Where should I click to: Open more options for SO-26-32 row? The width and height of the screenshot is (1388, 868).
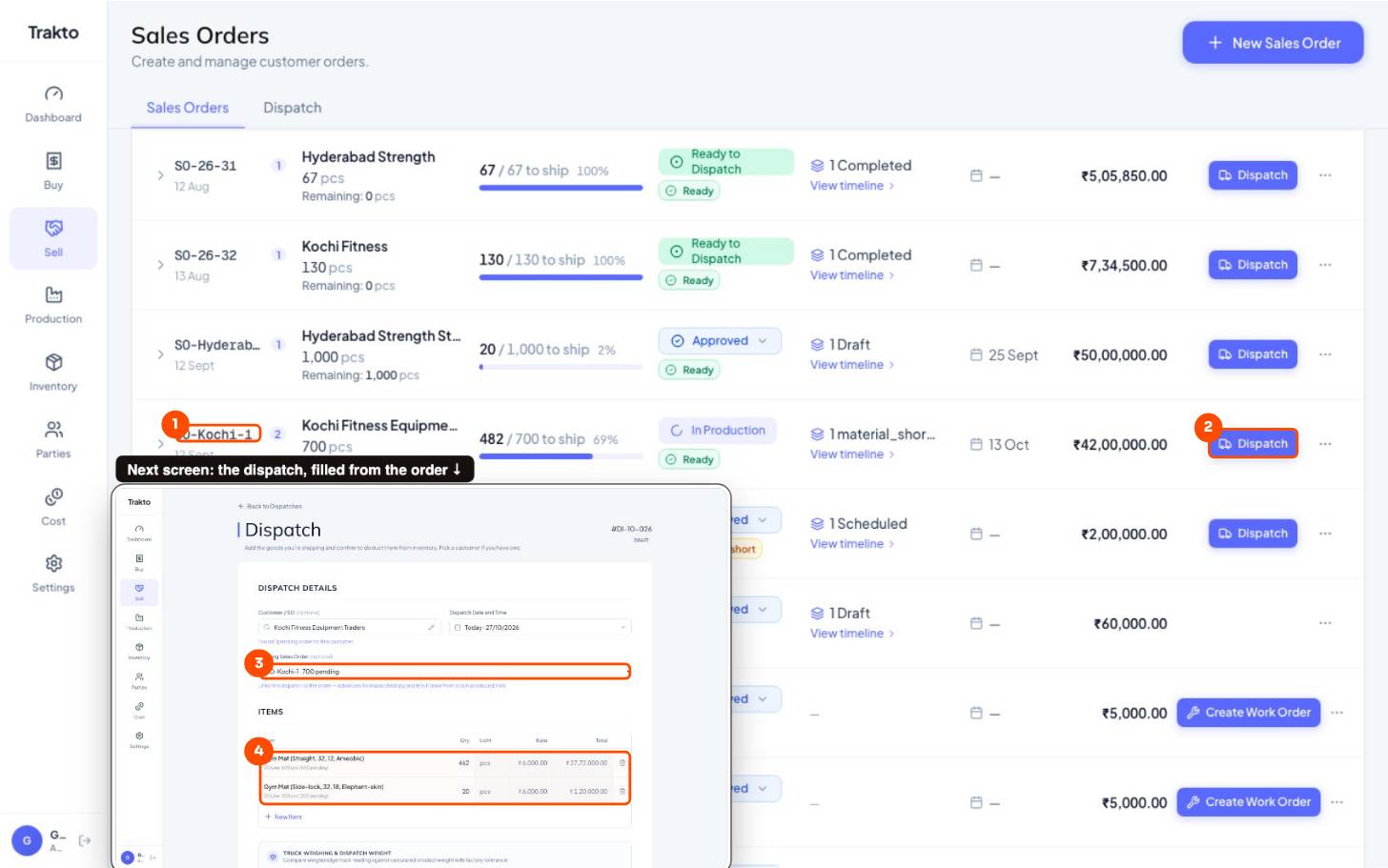pos(1325,265)
